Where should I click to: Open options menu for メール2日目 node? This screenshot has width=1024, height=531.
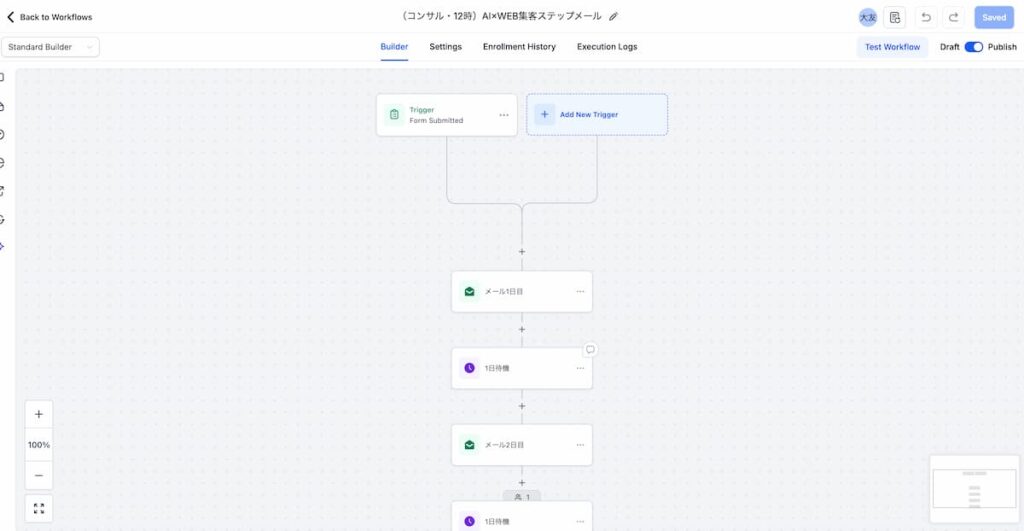coord(580,445)
